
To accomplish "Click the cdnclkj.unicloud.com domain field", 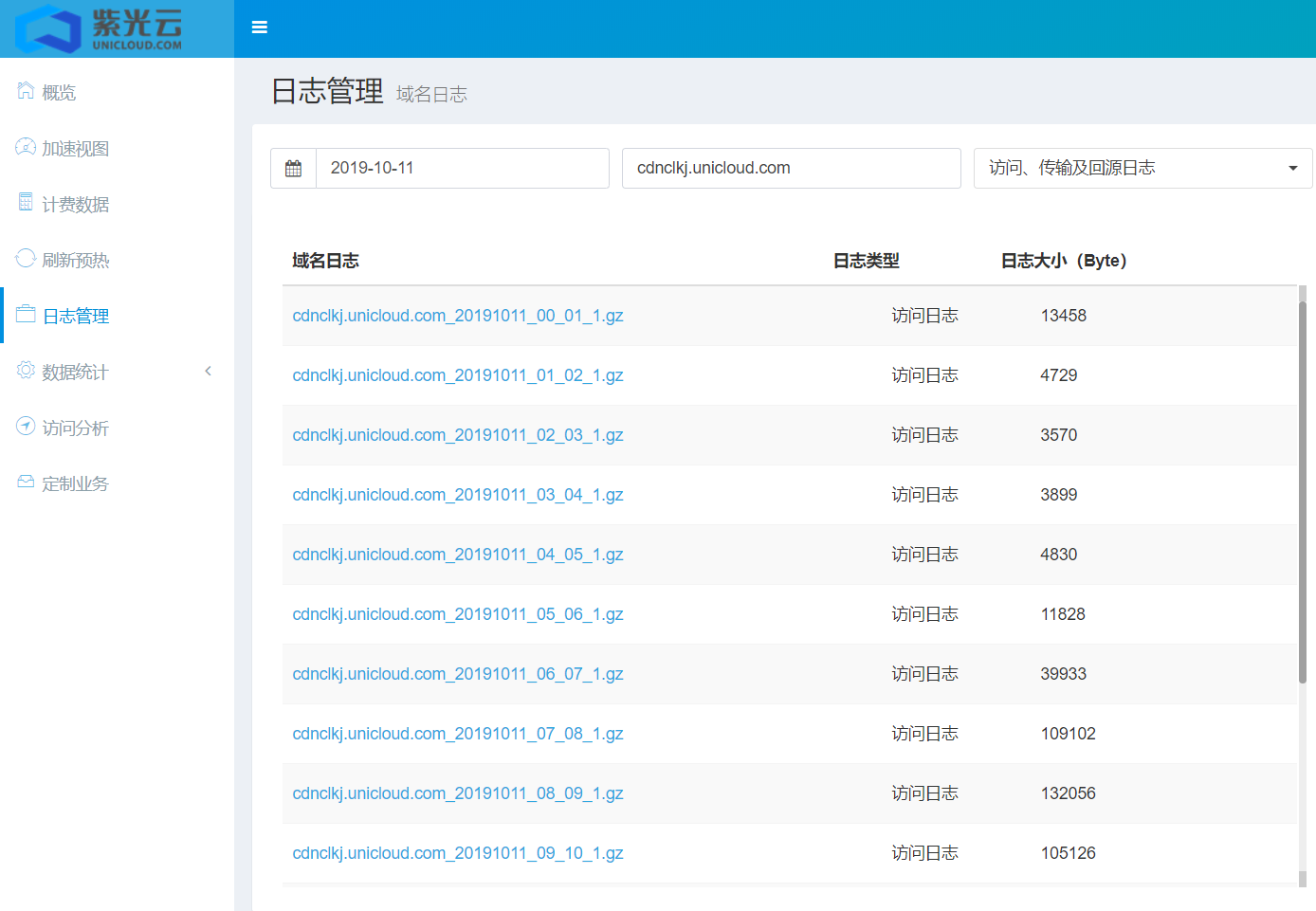I will tap(792, 168).
